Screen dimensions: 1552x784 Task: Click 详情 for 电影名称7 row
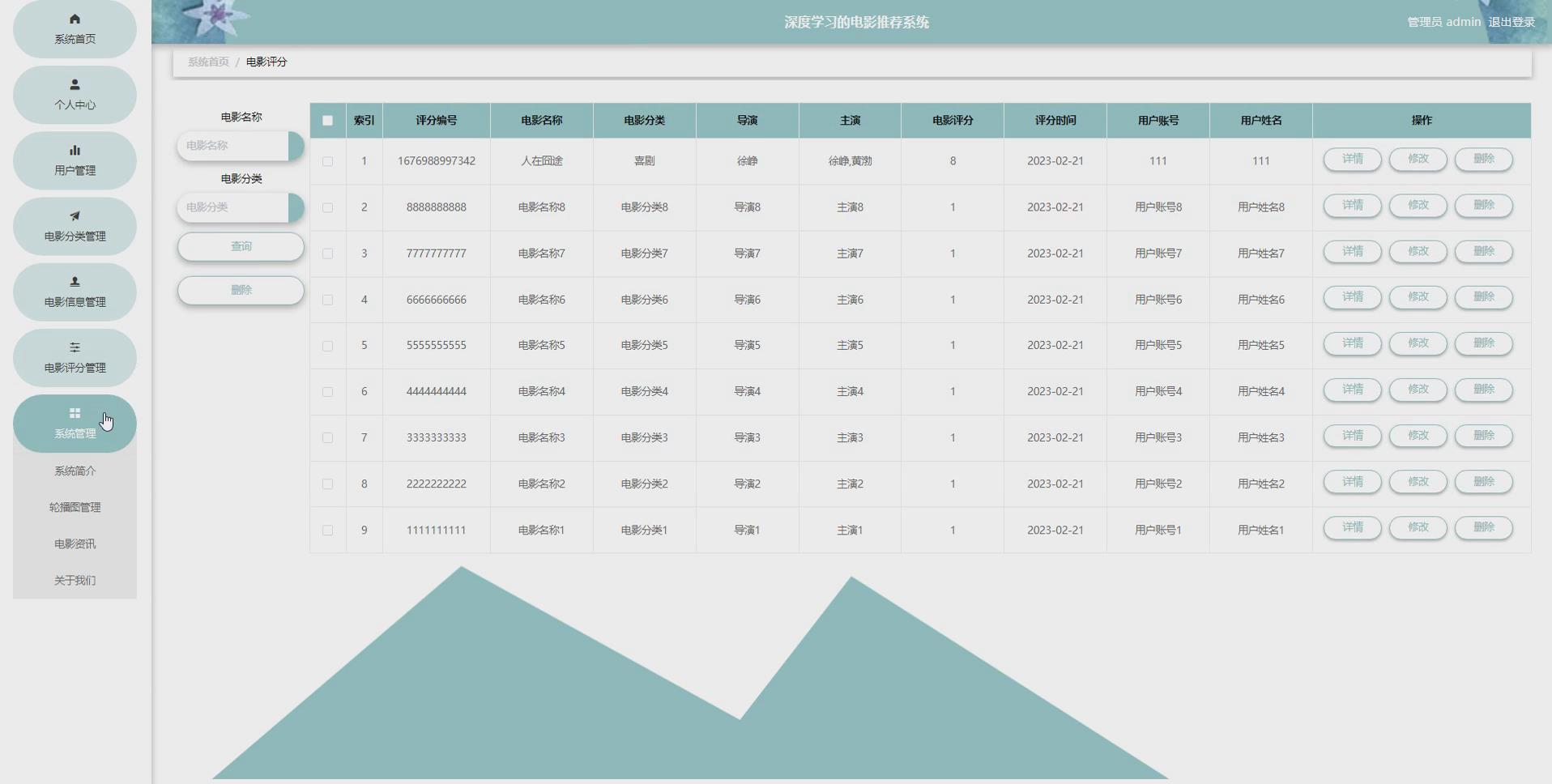1352,251
